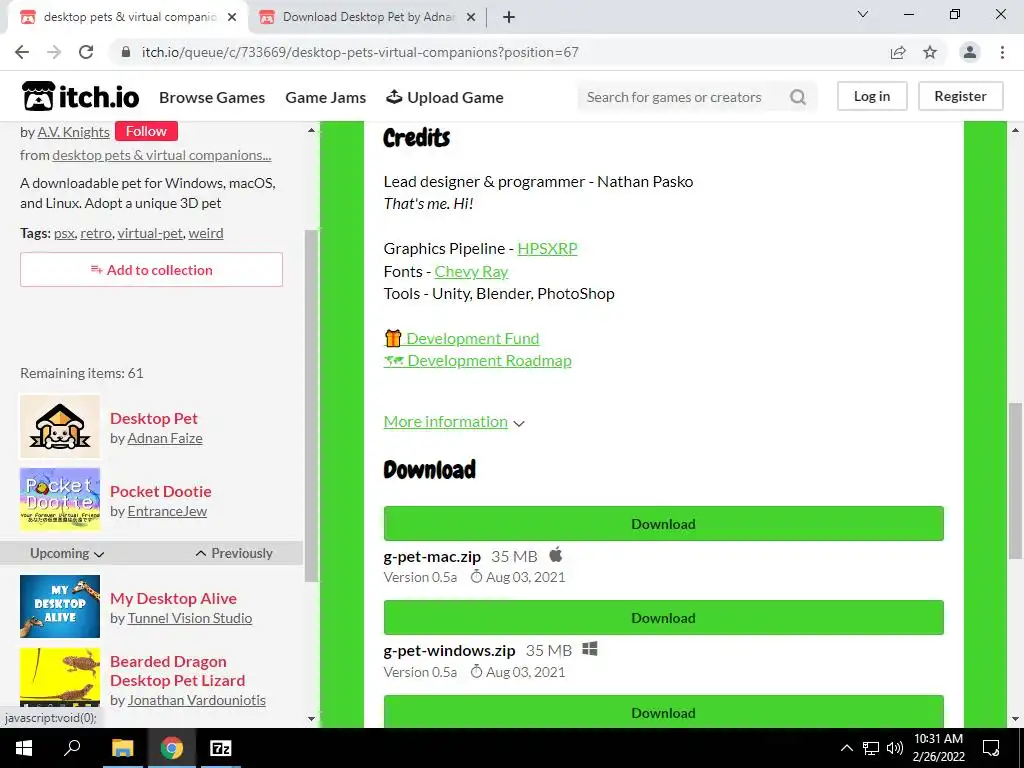1024x768 pixels.
Task: Open the Tunnel Vision Studio author link
Action: click(x=189, y=618)
